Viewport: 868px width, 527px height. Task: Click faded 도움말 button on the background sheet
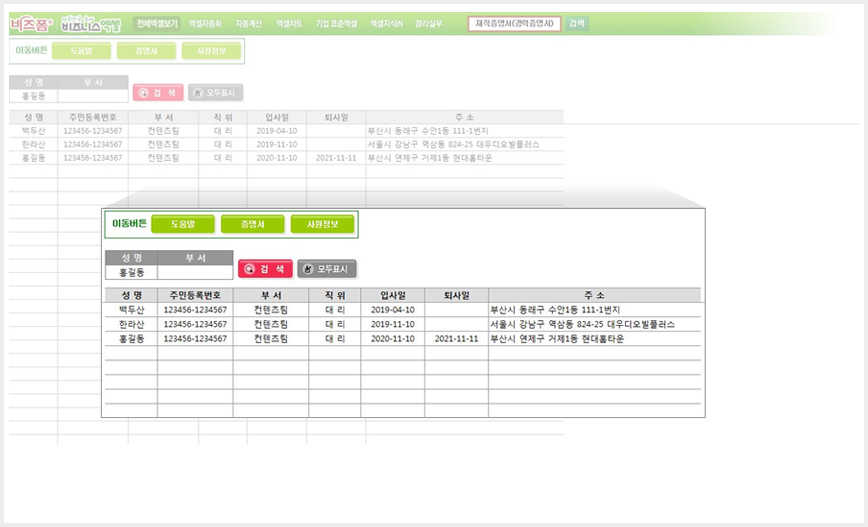point(81,51)
